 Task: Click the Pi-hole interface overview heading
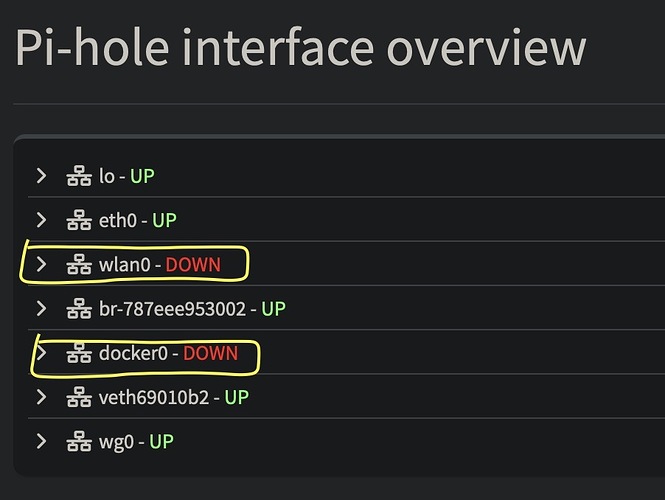(x=300, y=47)
